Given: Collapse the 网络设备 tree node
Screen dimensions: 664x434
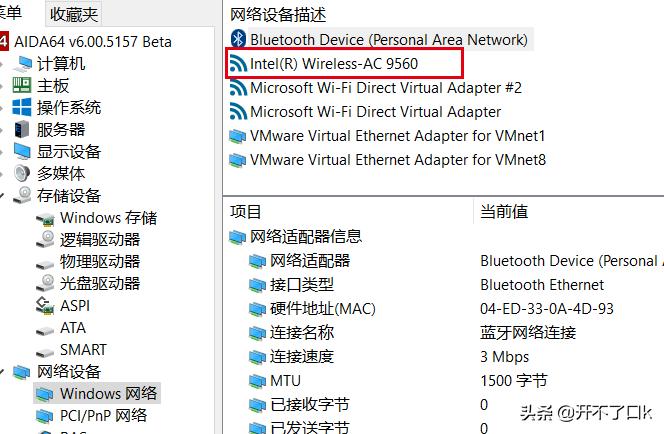Looking at the screenshot, I should point(4,372).
